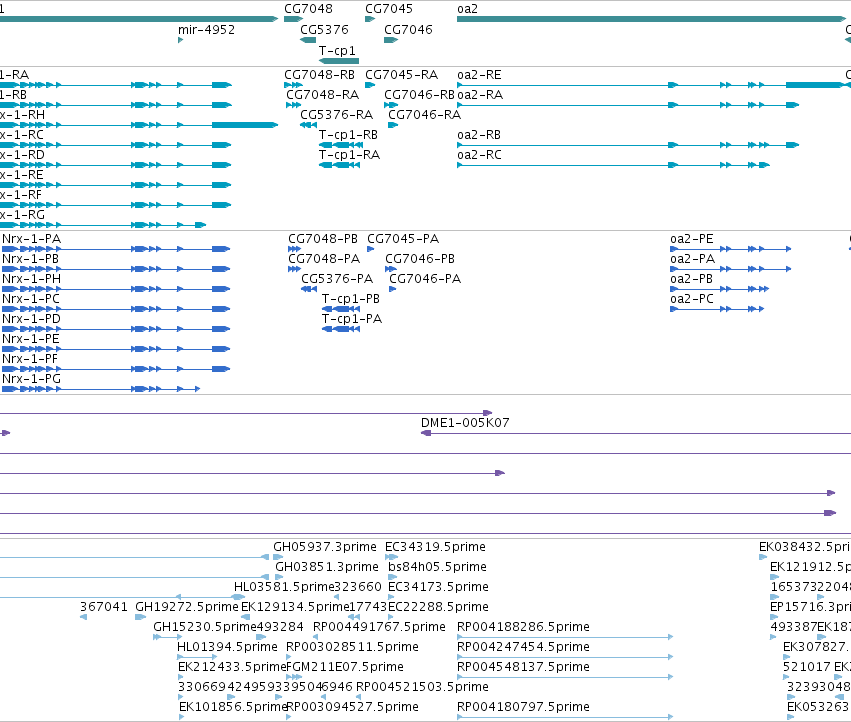Open the RP004521503.5prime EST entry
The image size is (851, 722).
tap(422, 687)
